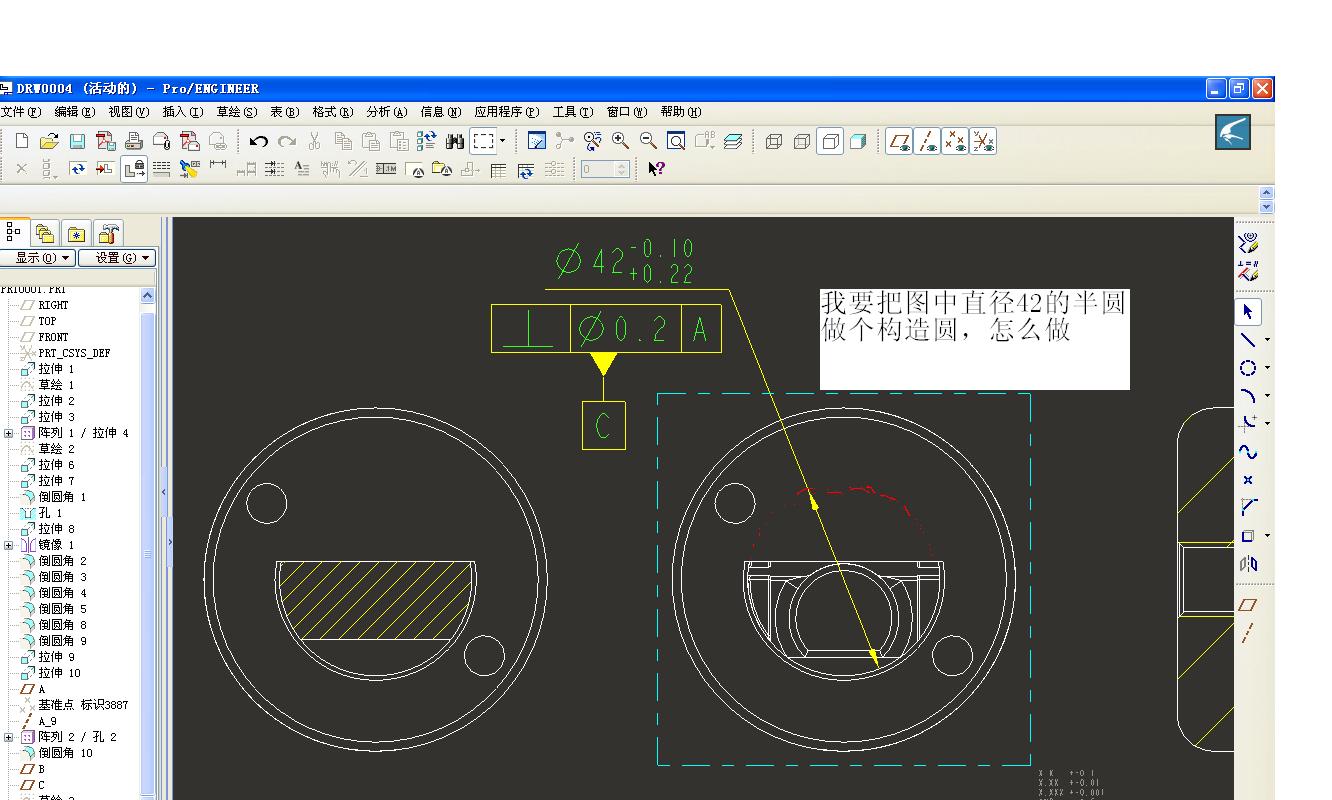The width and height of the screenshot is (1332, 800).
Task: Open the 帮助(H) menu
Action: point(680,112)
